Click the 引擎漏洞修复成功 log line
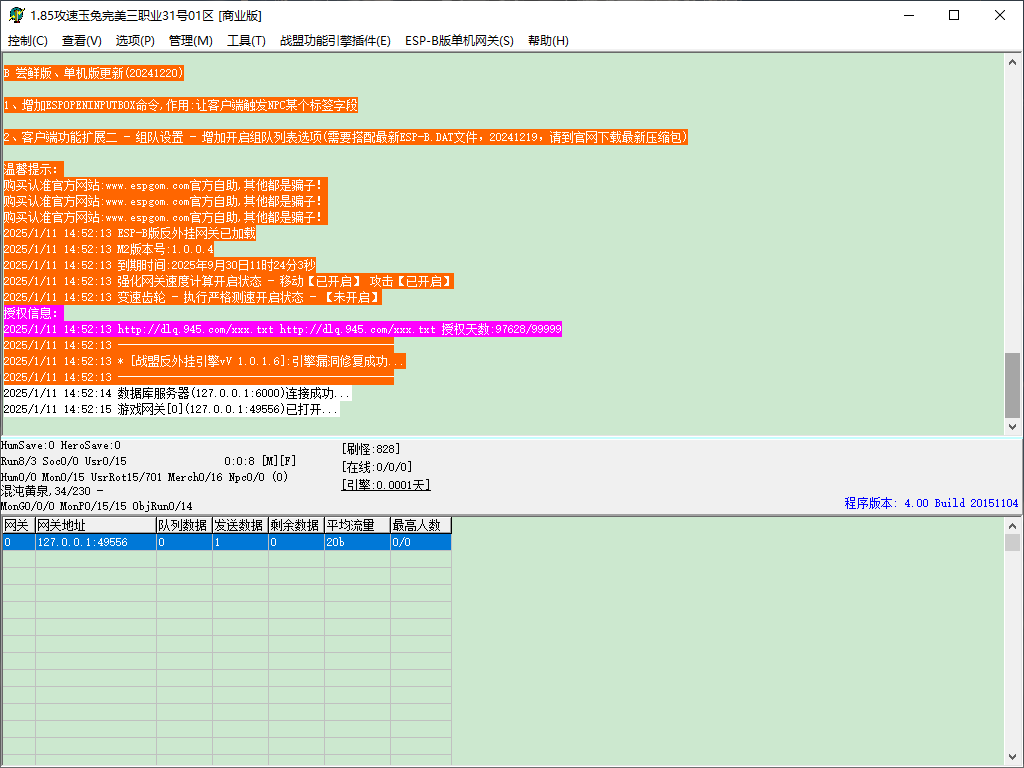This screenshot has height=768, width=1024. (x=204, y=361)
